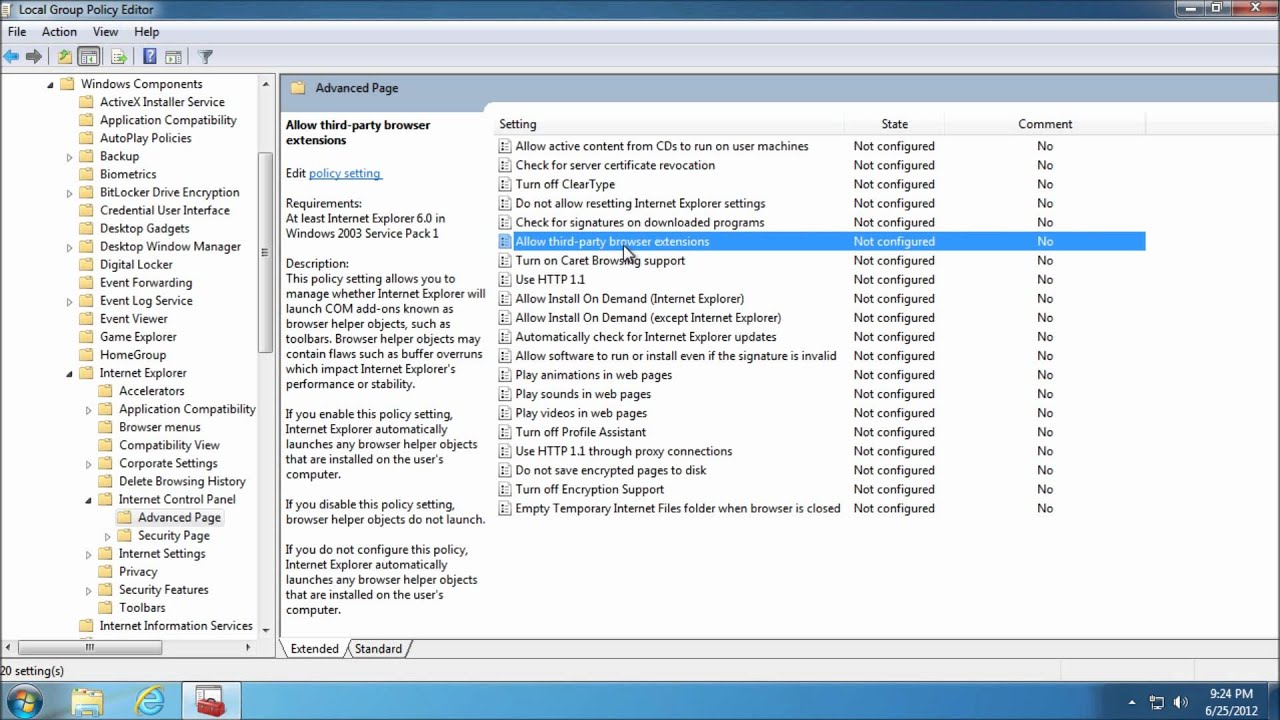Select 'Do not save encrypted pages to disk'
Viewport: 1280px width, 720px height.
tap(611, 470)
